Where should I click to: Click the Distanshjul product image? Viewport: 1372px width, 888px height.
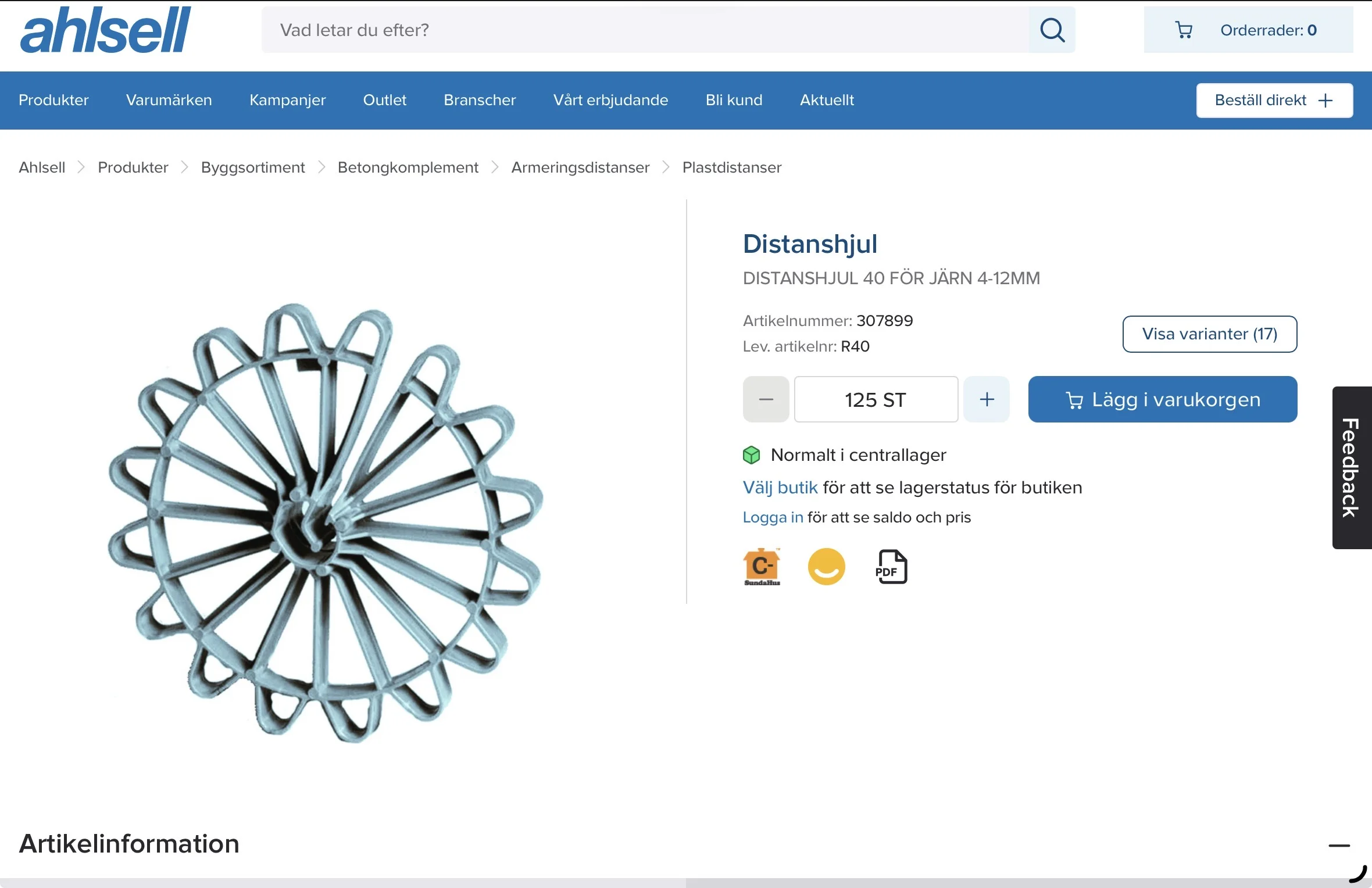pyautogui.click(x=326, y=523)
